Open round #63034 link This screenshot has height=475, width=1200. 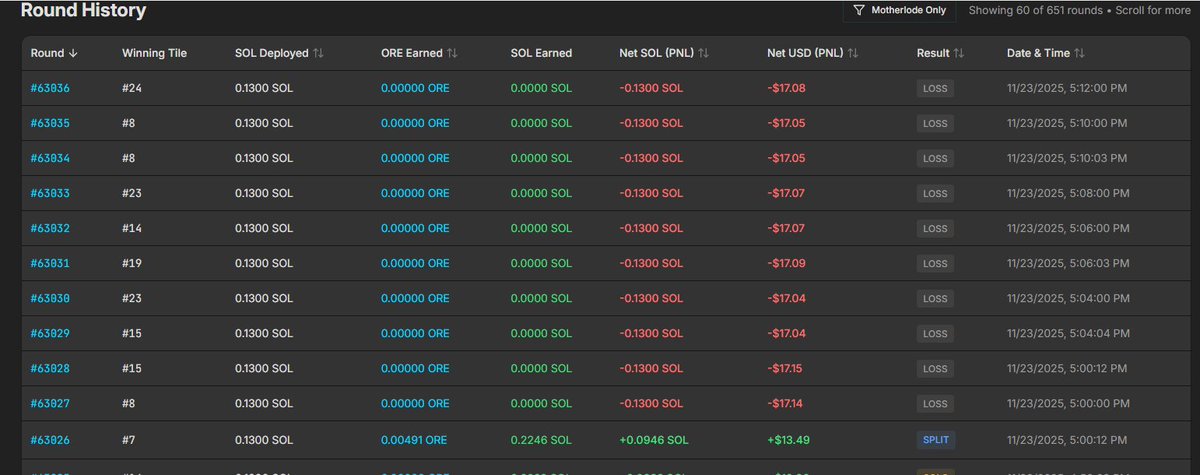[50, 158]
